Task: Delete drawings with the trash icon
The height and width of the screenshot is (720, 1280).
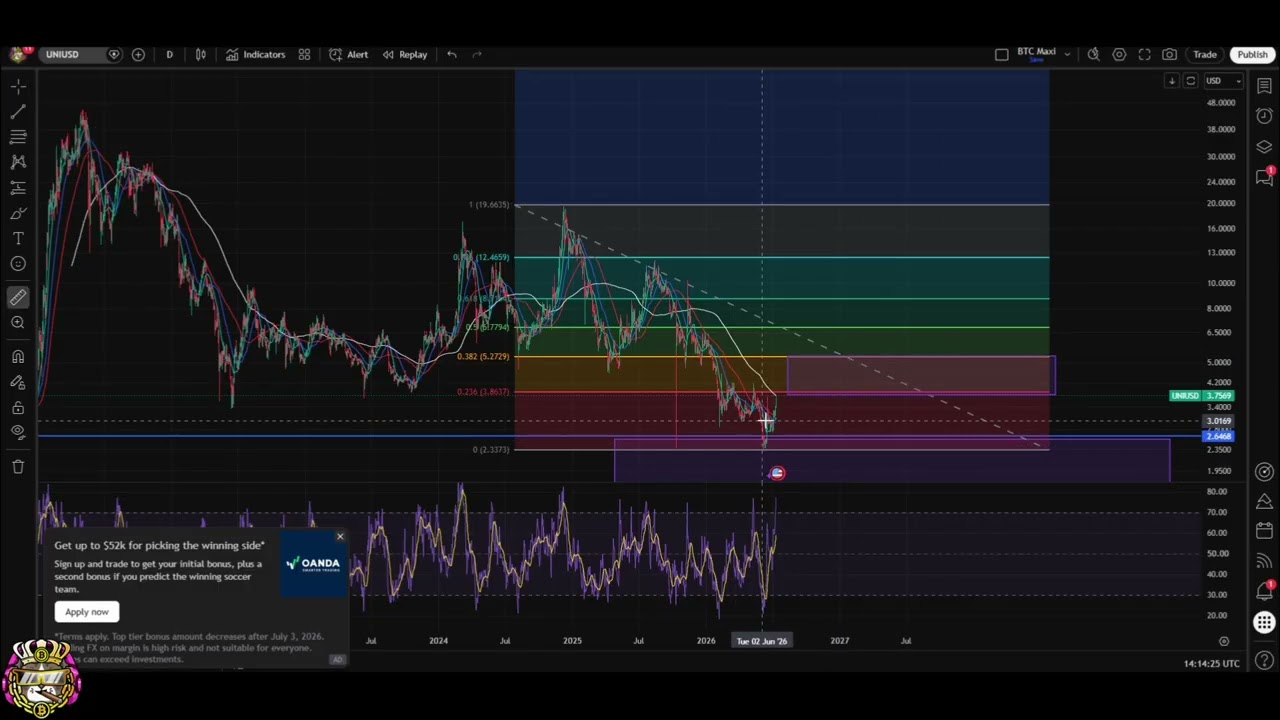Action: (18, 466)
